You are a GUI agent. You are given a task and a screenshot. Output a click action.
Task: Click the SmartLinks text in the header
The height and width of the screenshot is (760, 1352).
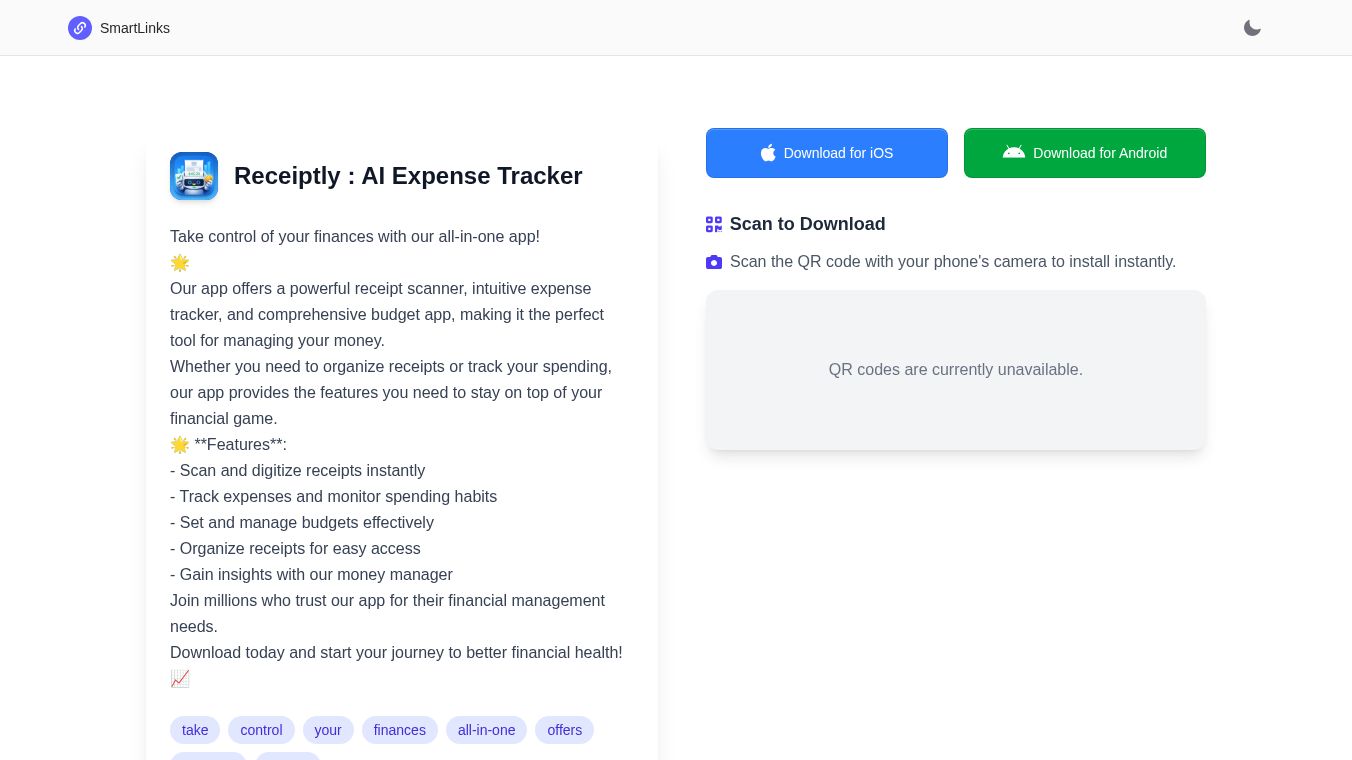[135, 28]
